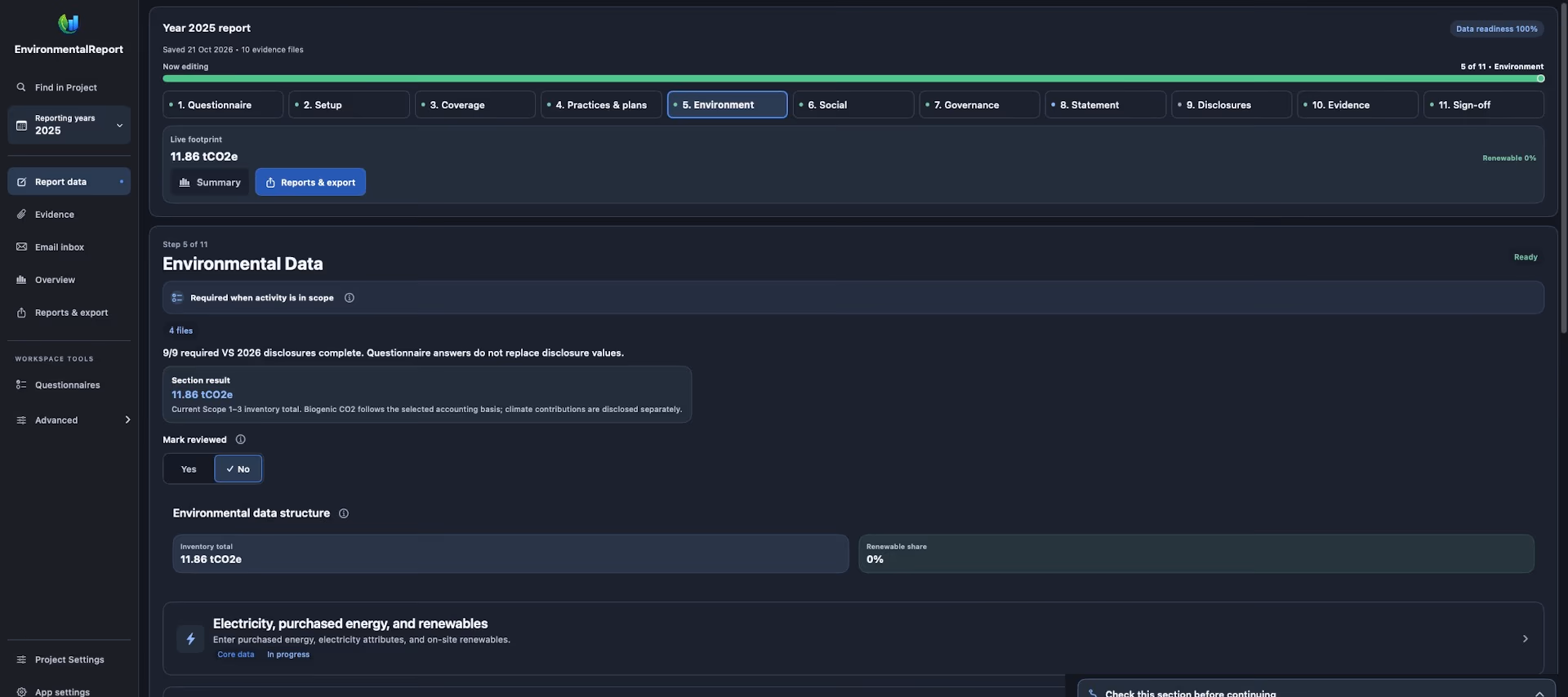Open the 4 files link
The height and width of the screenshot is (697, 1568).
coord(180,331)
